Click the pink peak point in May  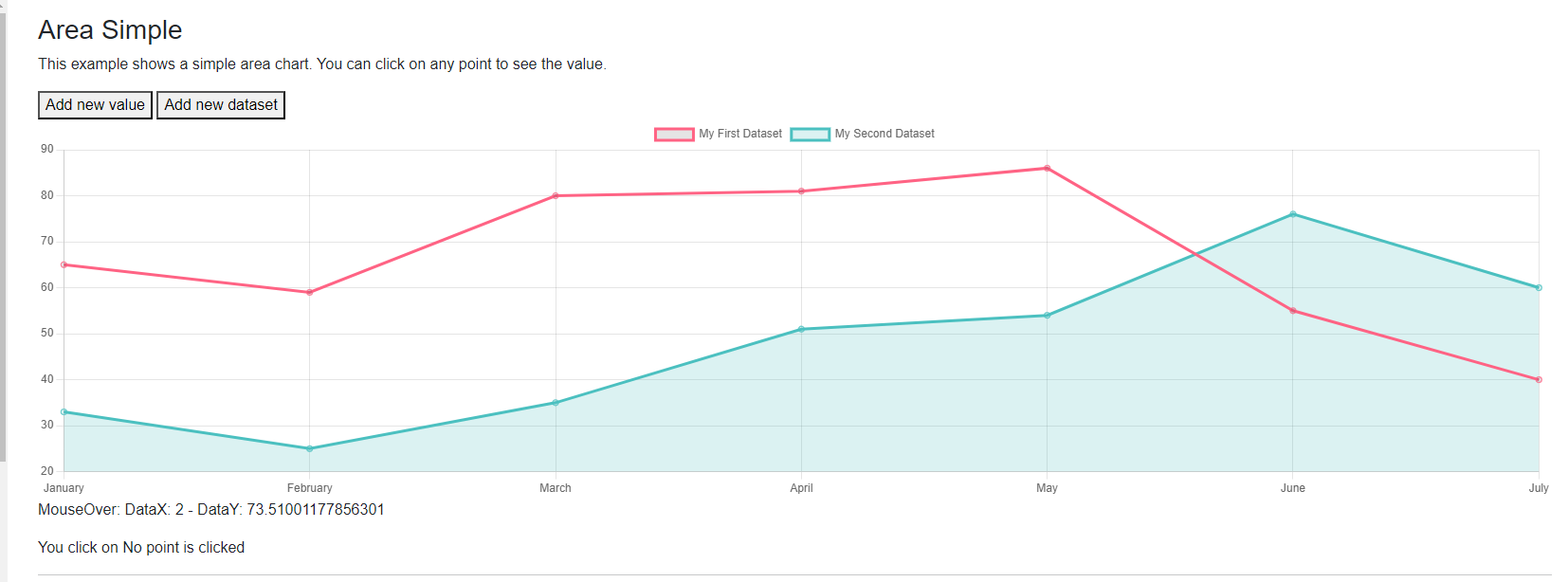(1047, 168)
